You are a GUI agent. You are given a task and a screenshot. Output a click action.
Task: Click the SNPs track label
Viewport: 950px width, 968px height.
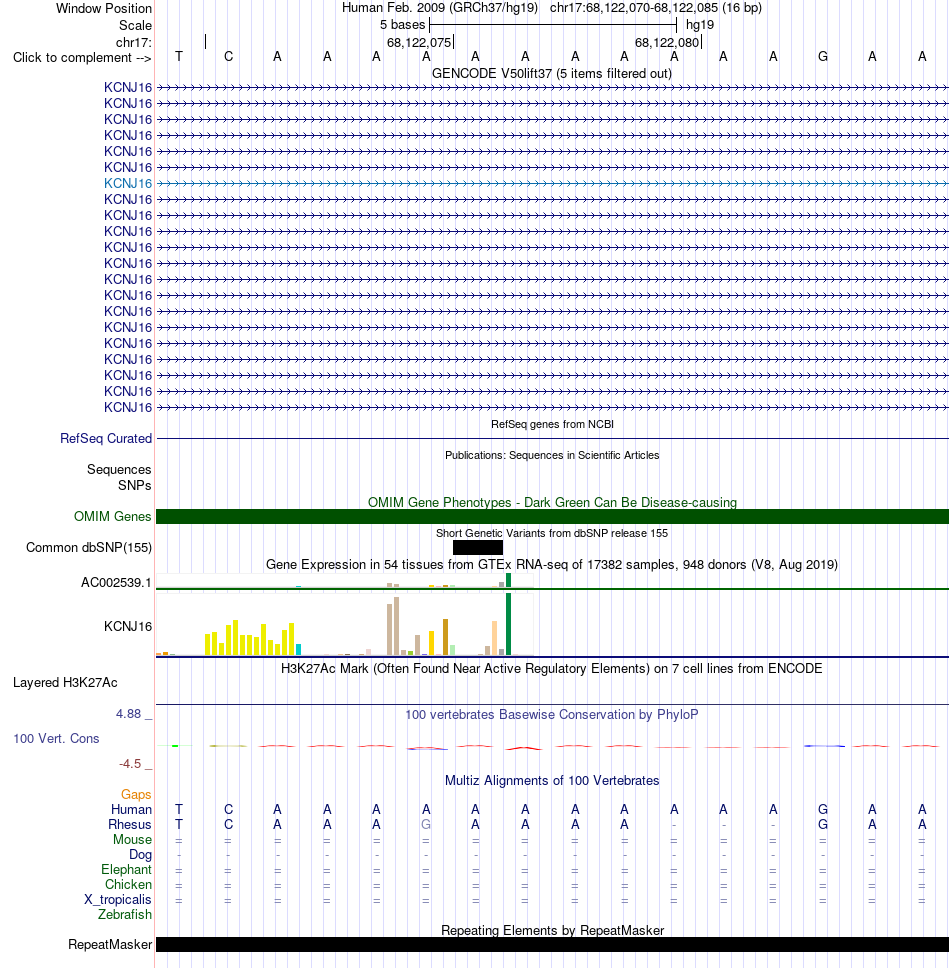click(135, 485)
